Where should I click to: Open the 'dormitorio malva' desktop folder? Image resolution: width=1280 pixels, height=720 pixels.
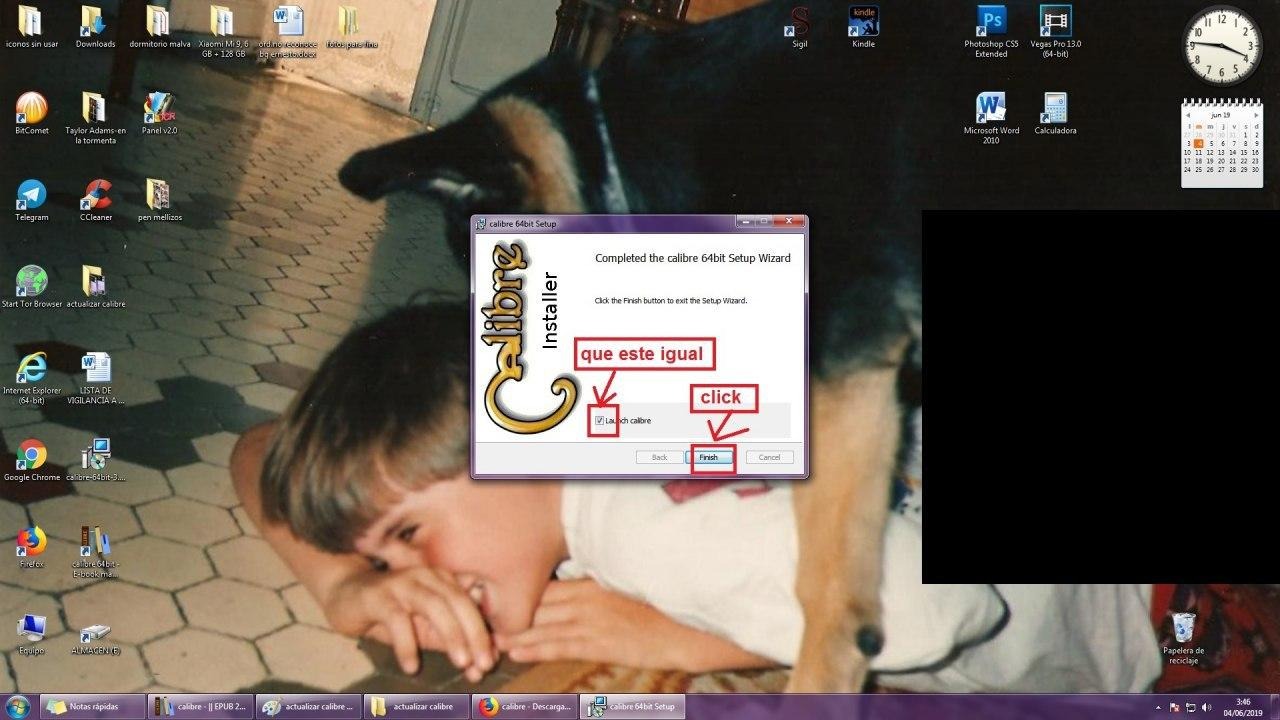[159, 27]
